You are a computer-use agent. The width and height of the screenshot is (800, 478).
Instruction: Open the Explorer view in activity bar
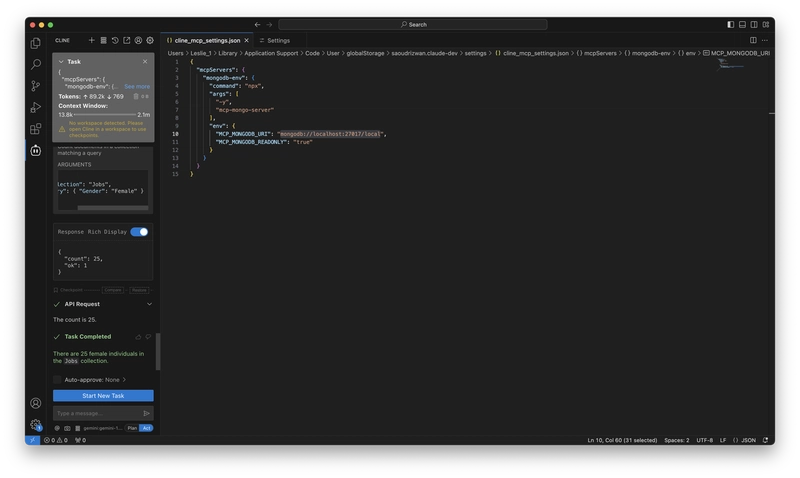(x=36, y=43)
